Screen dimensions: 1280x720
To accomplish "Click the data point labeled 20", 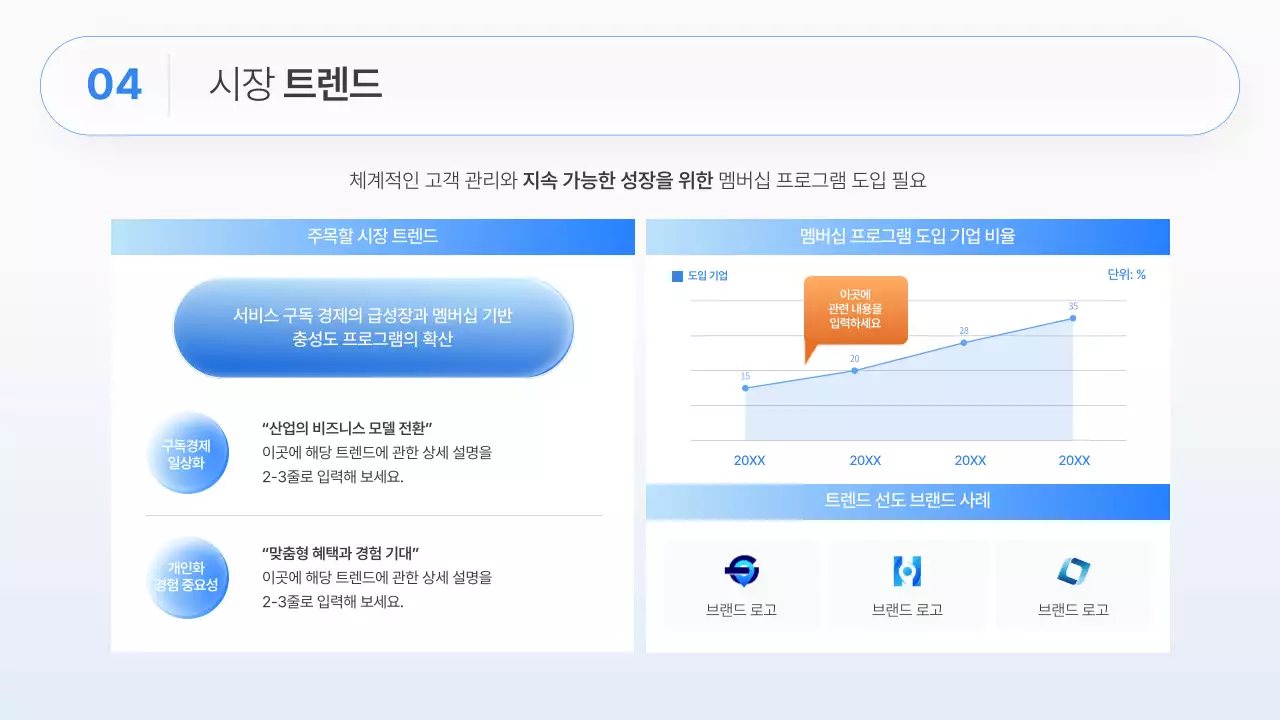I will [x=855, y=371].
